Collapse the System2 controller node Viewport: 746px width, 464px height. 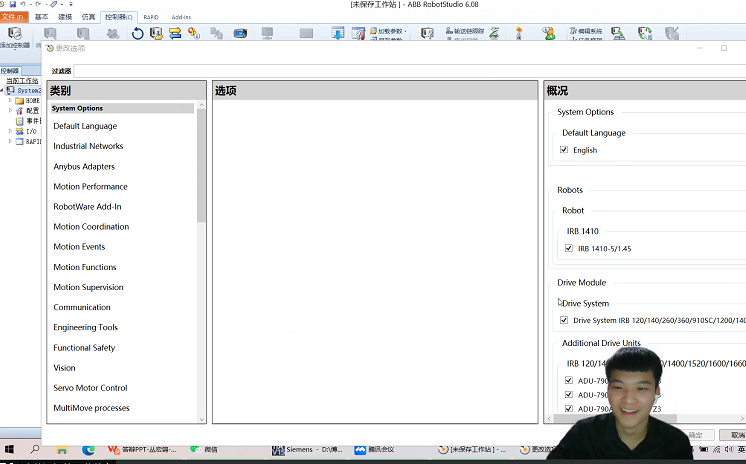click(2, 90)
